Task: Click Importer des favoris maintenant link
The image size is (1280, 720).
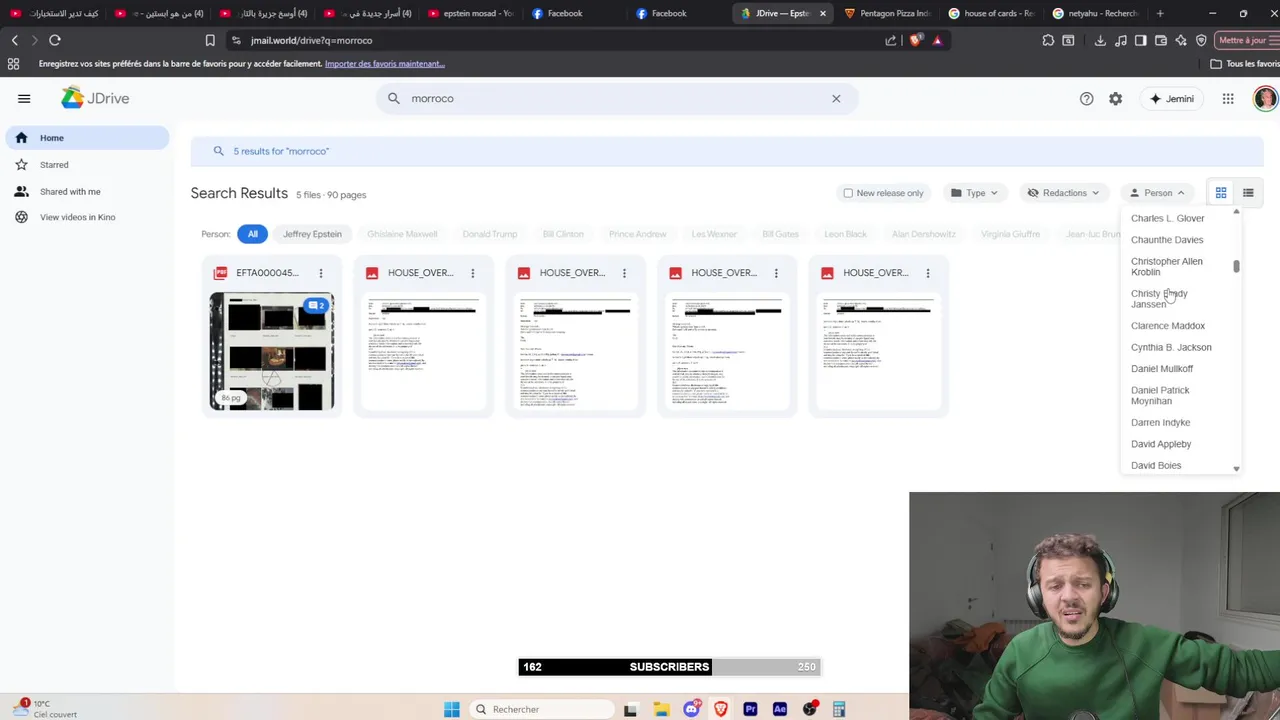Action: tap(384, 64)
